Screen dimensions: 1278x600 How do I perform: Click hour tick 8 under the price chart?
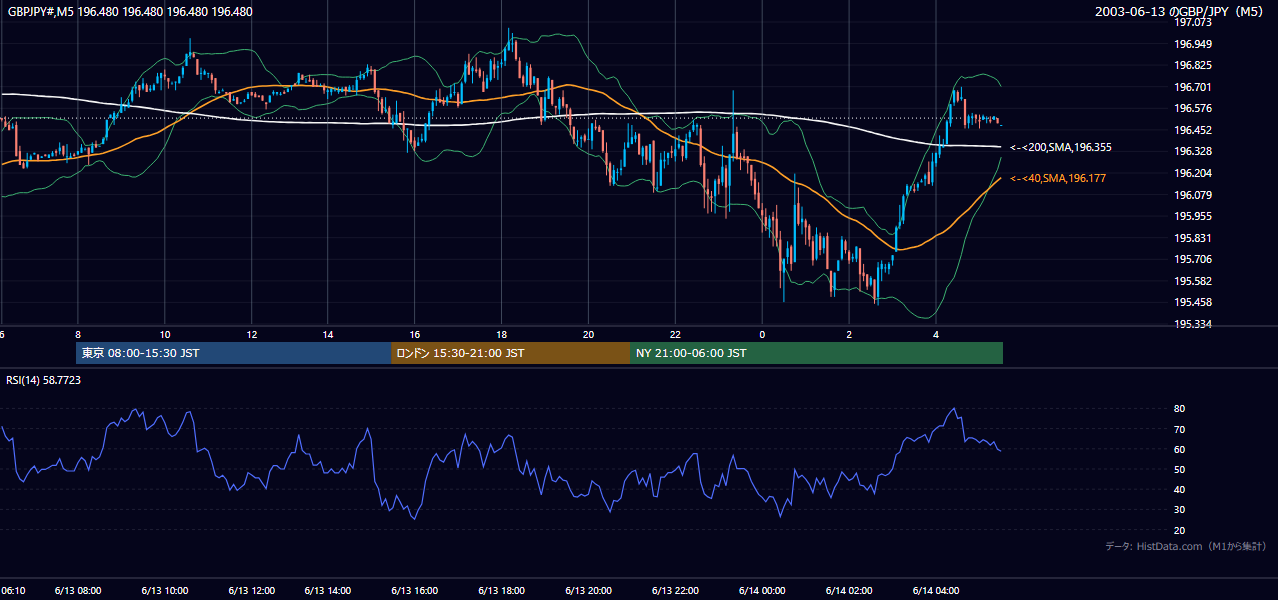(x=77, y=334)
